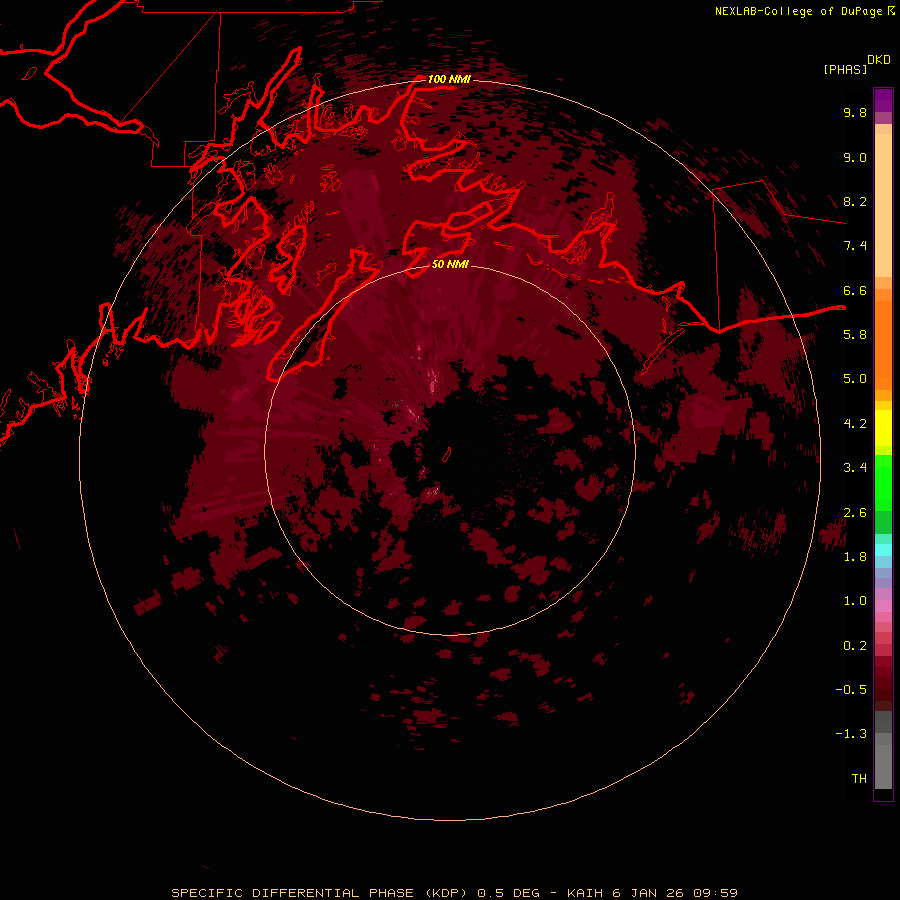
Task: Click the 1.0 value on the color scale
Action: 855,601
